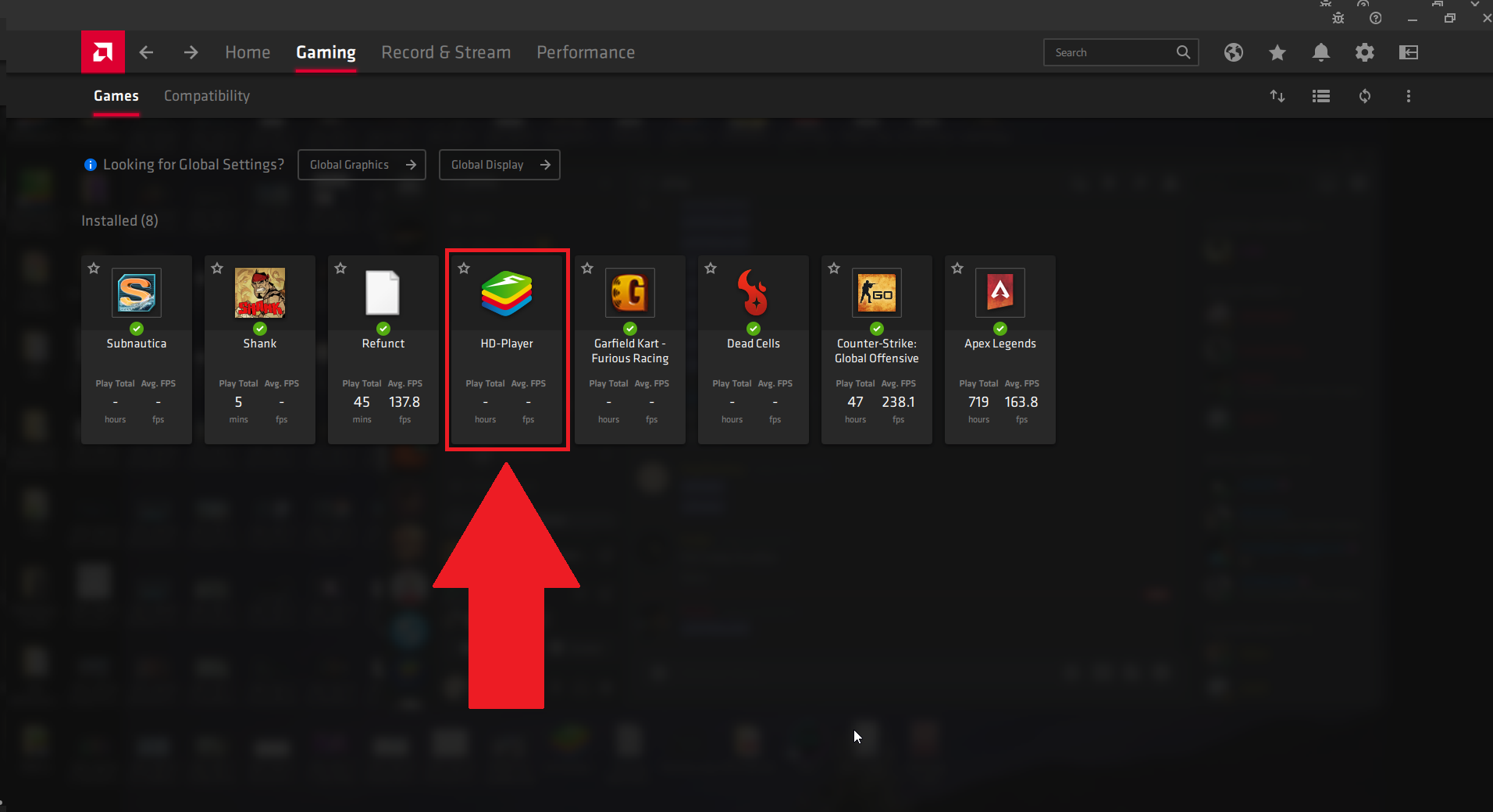Image resolution: width=1493 pixels, height=812 pixels.
Task: Select the Games sub-tab
Action: (x=116, y=96)
